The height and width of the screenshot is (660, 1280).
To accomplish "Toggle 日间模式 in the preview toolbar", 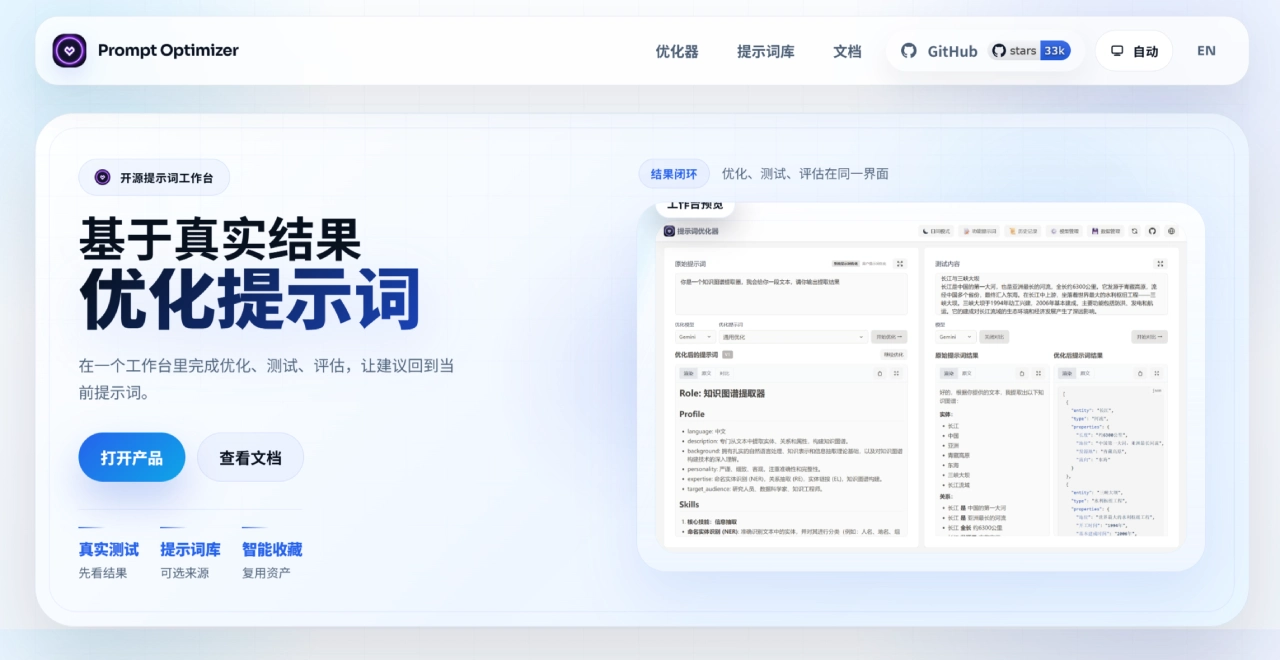I will (937, 231).
